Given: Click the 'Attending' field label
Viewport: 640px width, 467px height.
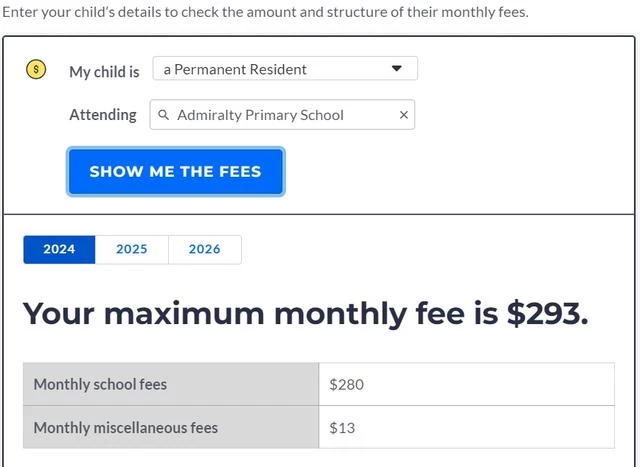Looking at the screenshot, I should click(x=103, y=115).
